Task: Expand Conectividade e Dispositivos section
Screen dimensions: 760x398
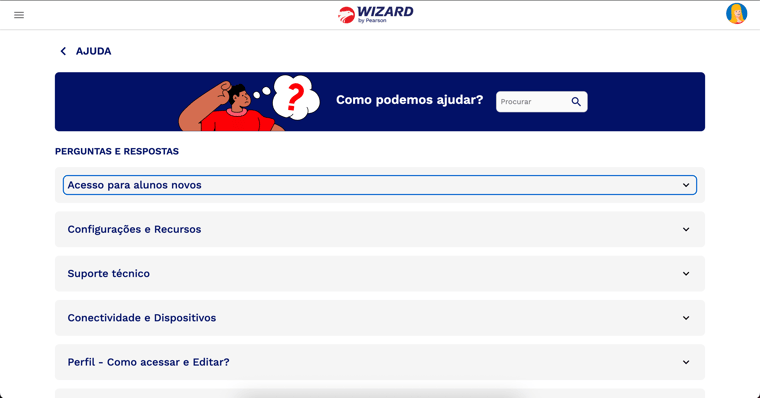Action: [380, 318]
